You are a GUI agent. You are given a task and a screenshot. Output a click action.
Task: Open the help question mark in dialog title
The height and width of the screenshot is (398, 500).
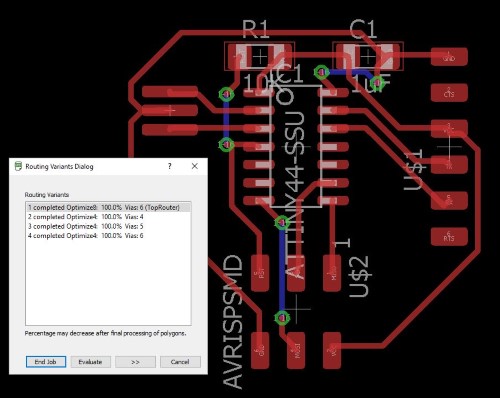170,166
